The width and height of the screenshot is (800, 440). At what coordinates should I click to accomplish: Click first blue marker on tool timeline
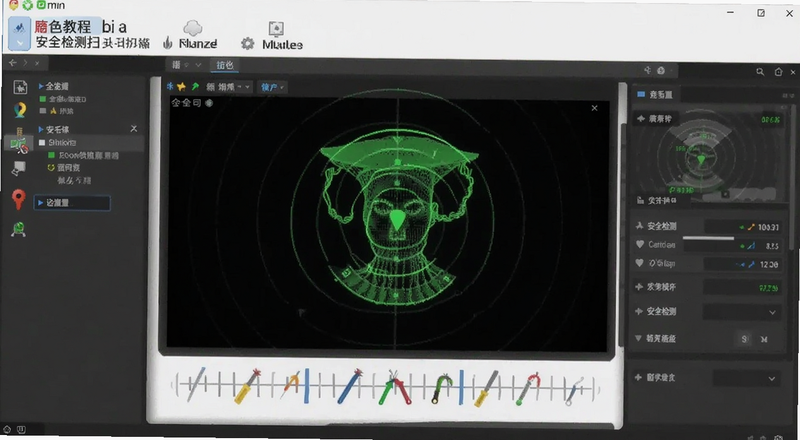coord(307,386)
